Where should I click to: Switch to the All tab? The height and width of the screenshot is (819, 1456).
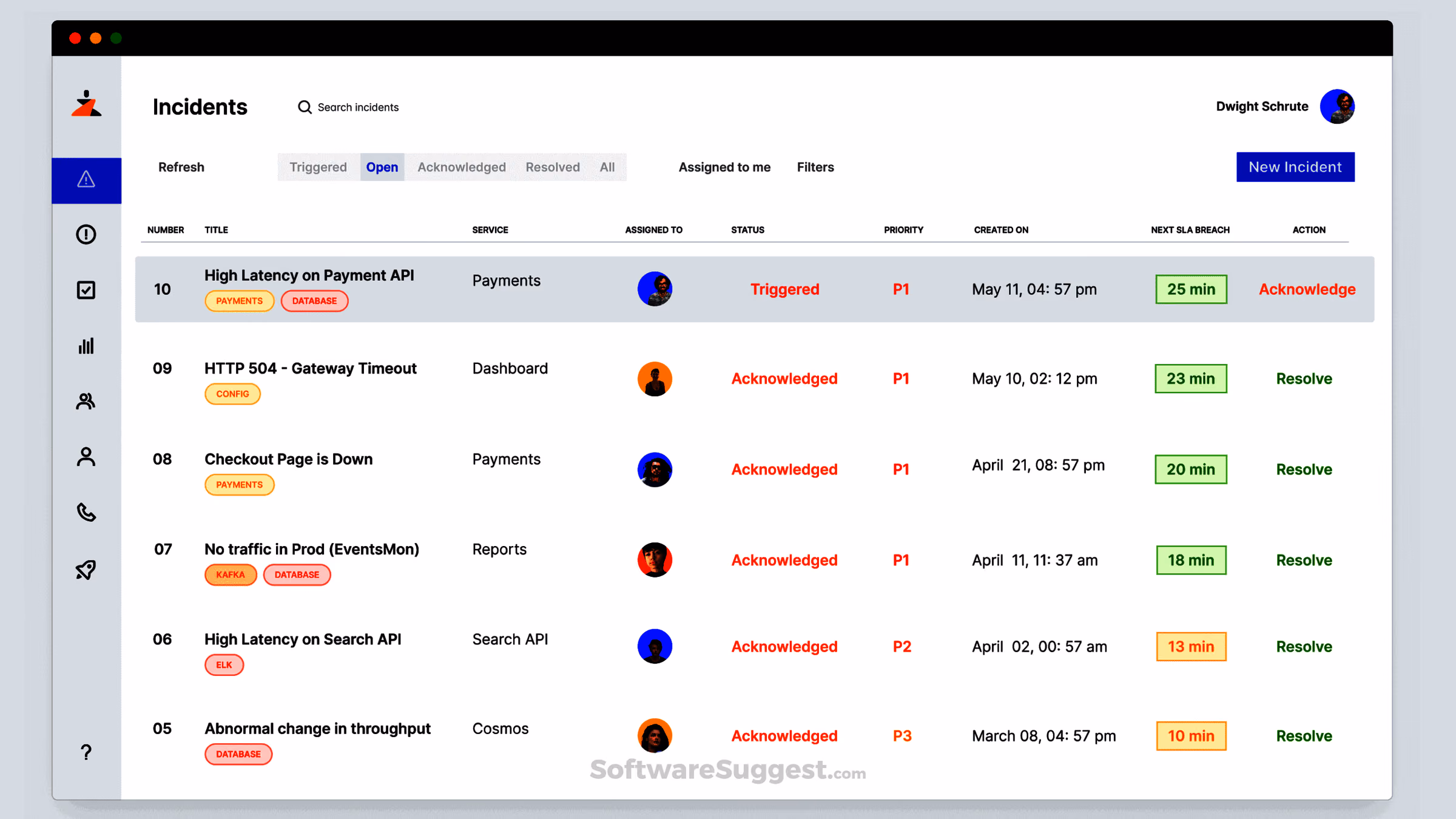[607, 167]
